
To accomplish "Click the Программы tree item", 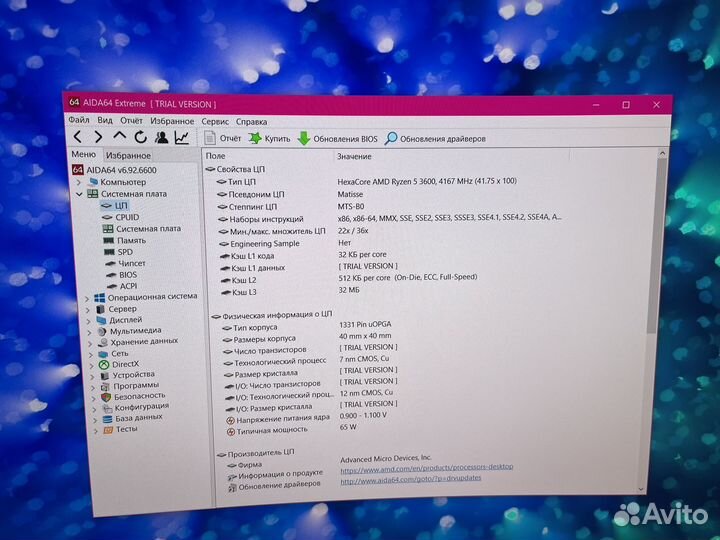I will [x=130, y=386].
